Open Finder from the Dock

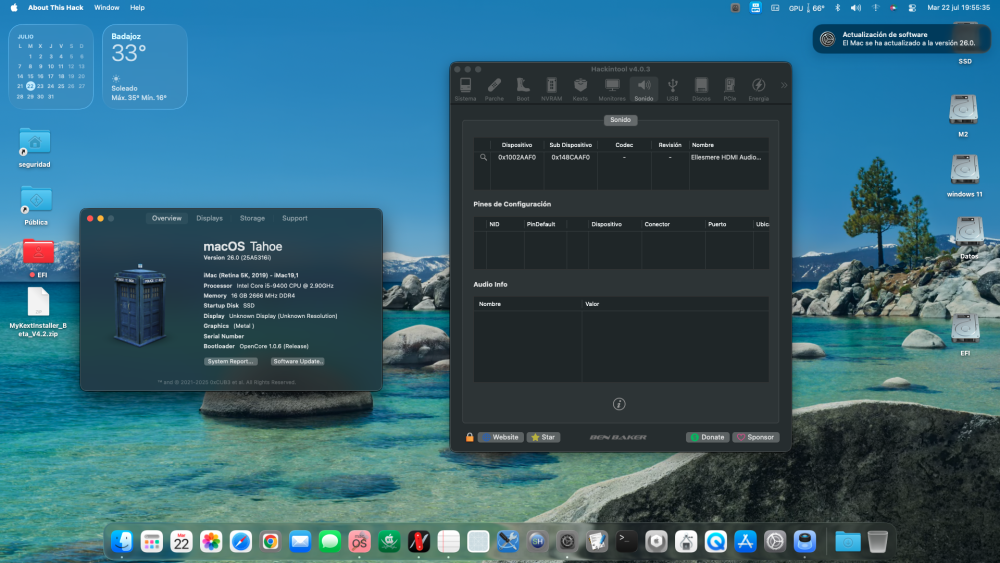pos(122,541)
